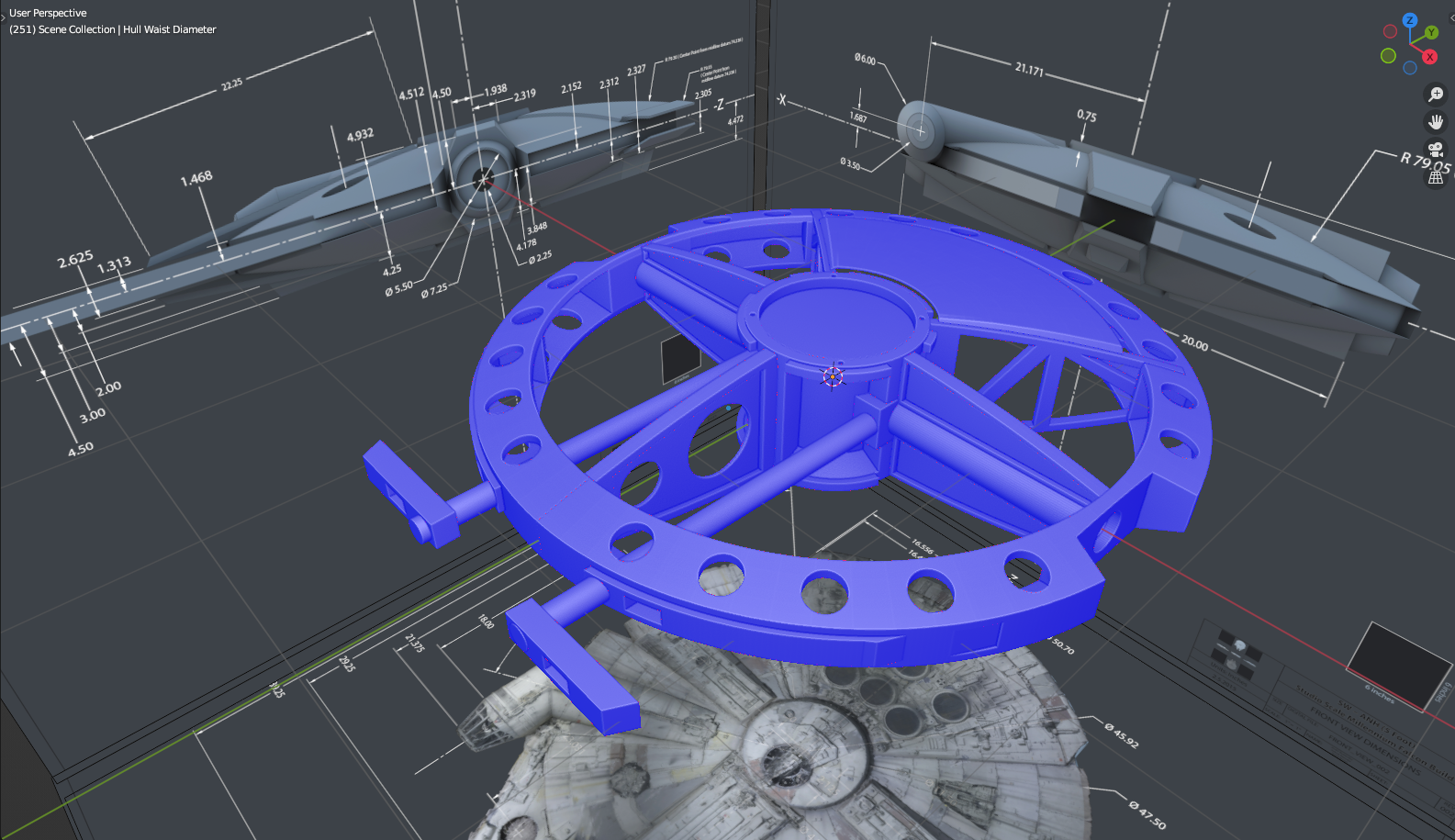
Task: Click the 'Scene Collection | Hull Waist Diameter' text
Action: (128, 29)
